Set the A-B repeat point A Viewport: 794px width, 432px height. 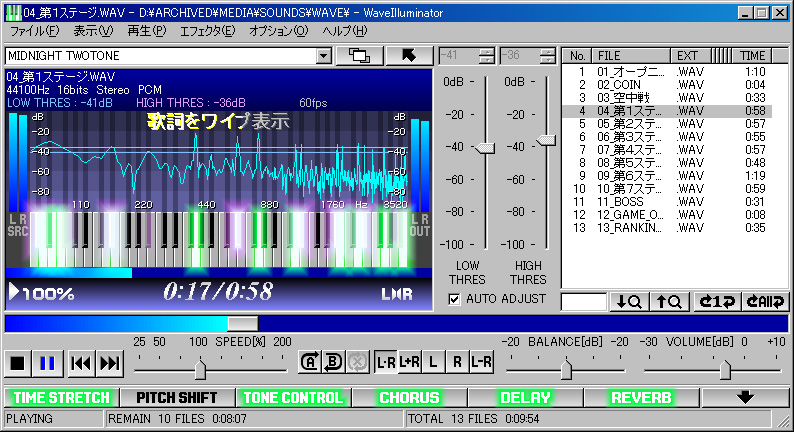(x=310, y=363)
